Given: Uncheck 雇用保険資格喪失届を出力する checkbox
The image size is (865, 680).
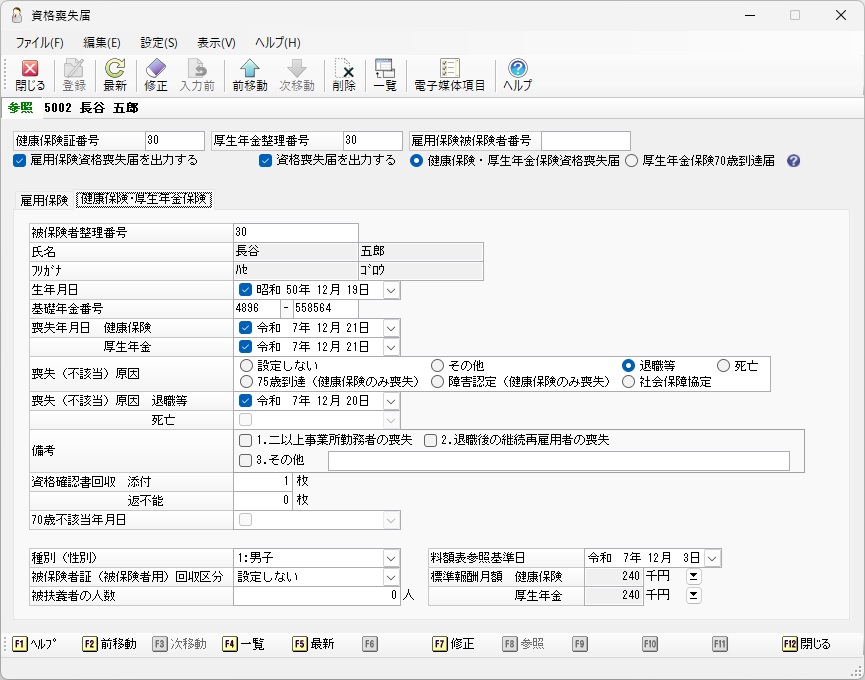Looking at the screenshot, I should [20, 160].
